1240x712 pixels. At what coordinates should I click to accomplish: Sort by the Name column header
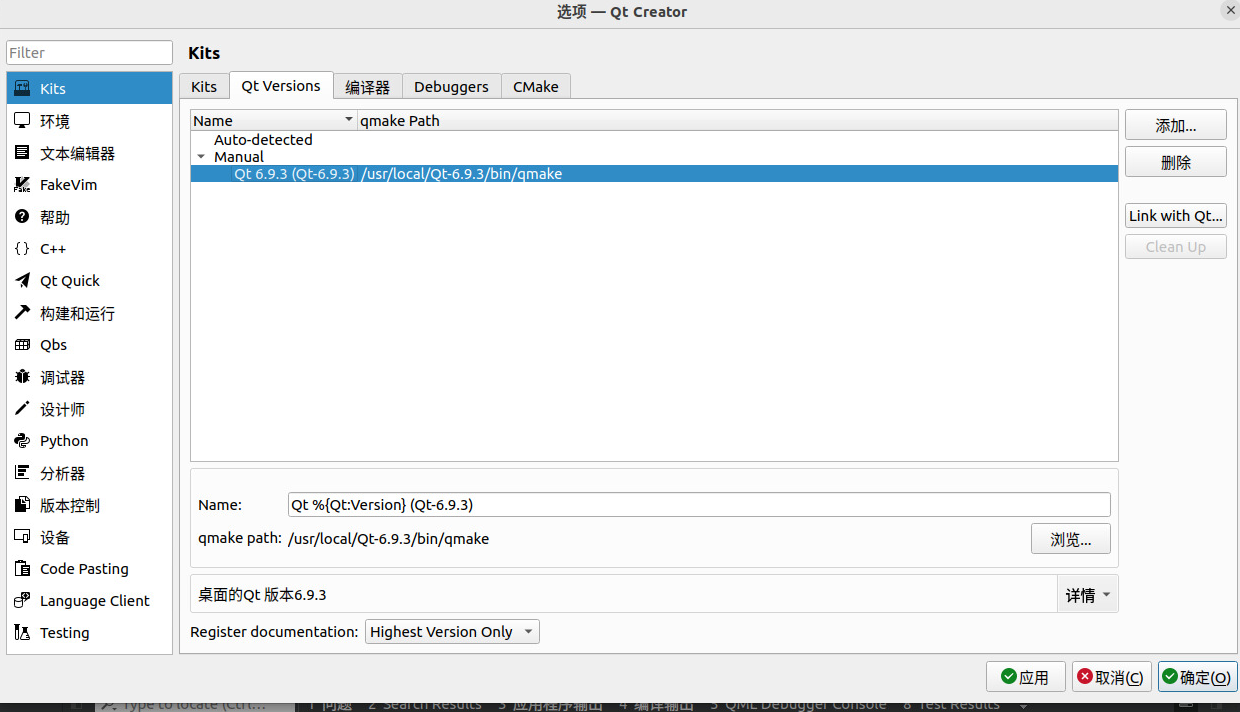pos(274,120)
